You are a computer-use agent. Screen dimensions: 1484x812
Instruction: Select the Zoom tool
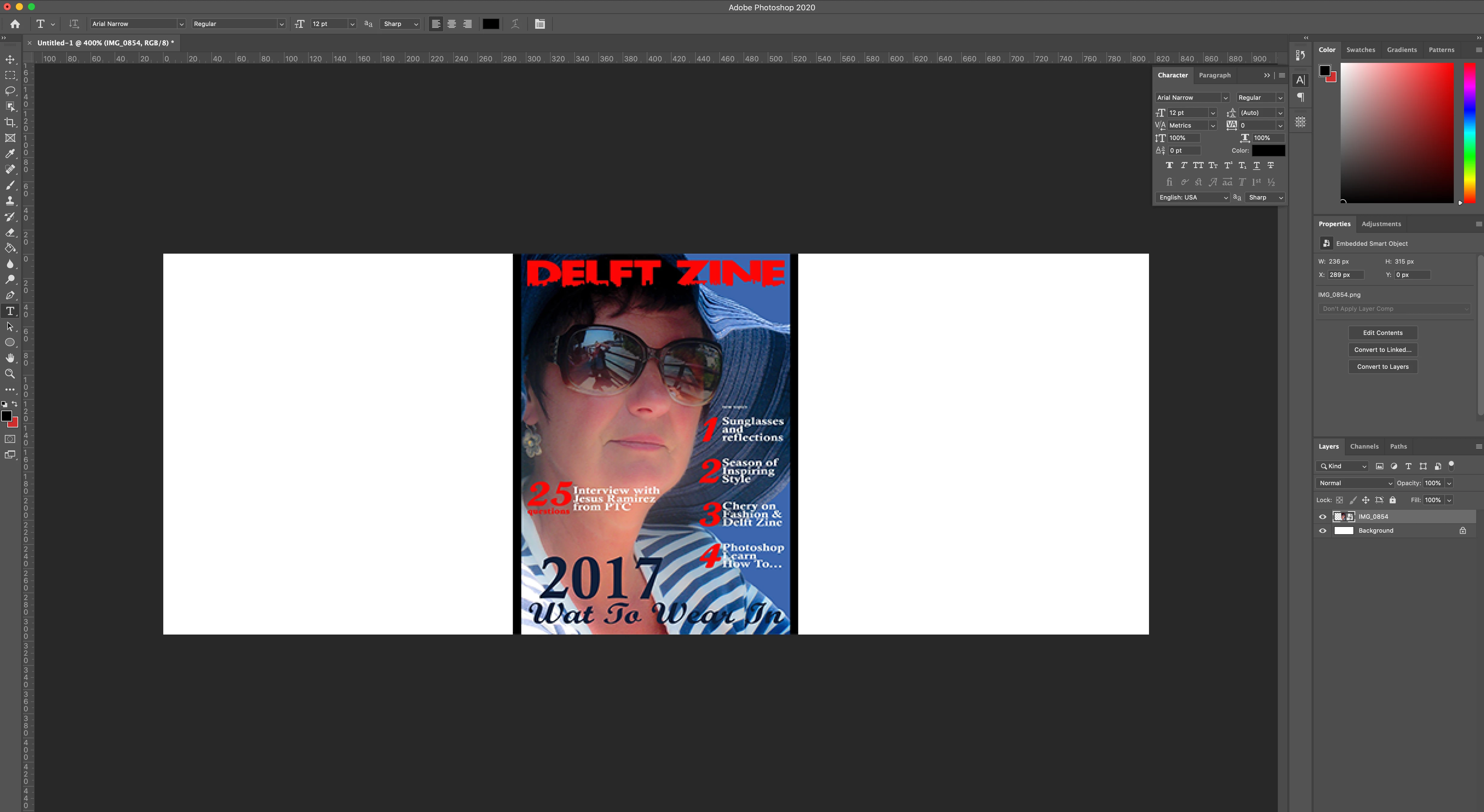click(10, 374)
